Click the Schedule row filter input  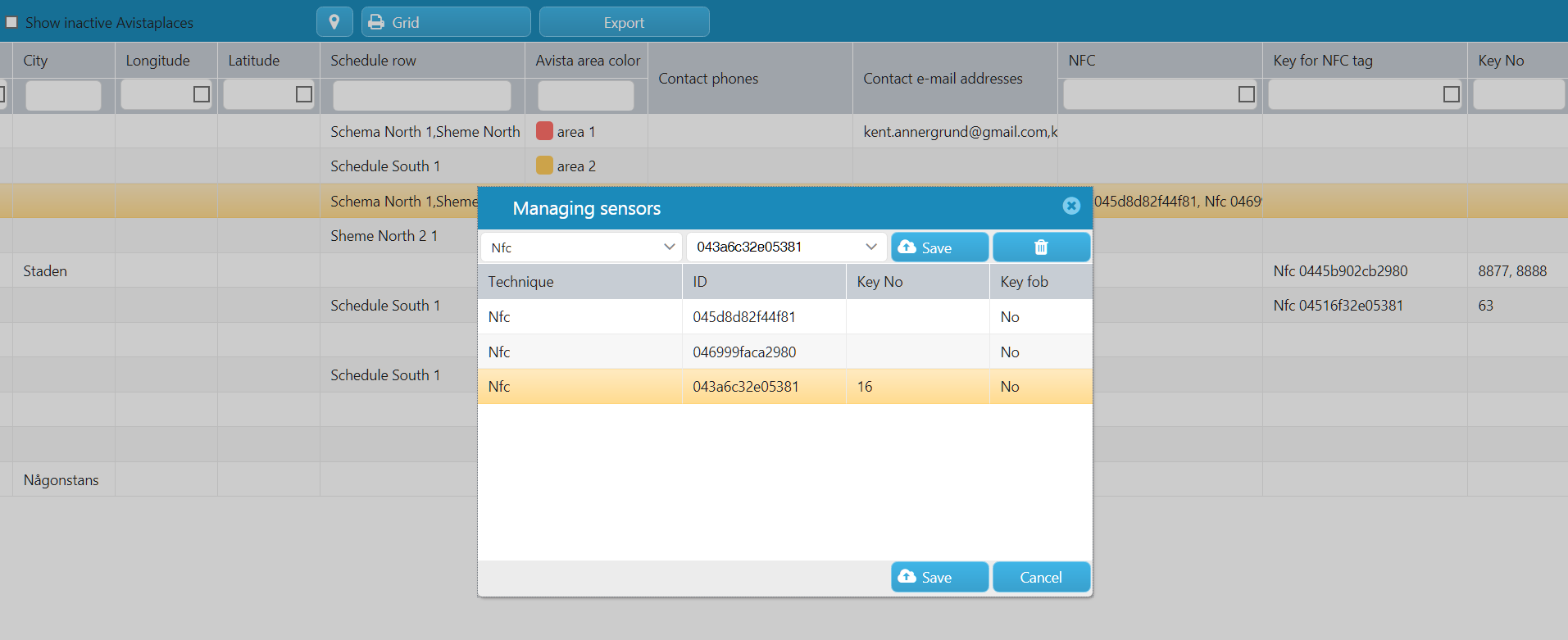coord(422,95)
